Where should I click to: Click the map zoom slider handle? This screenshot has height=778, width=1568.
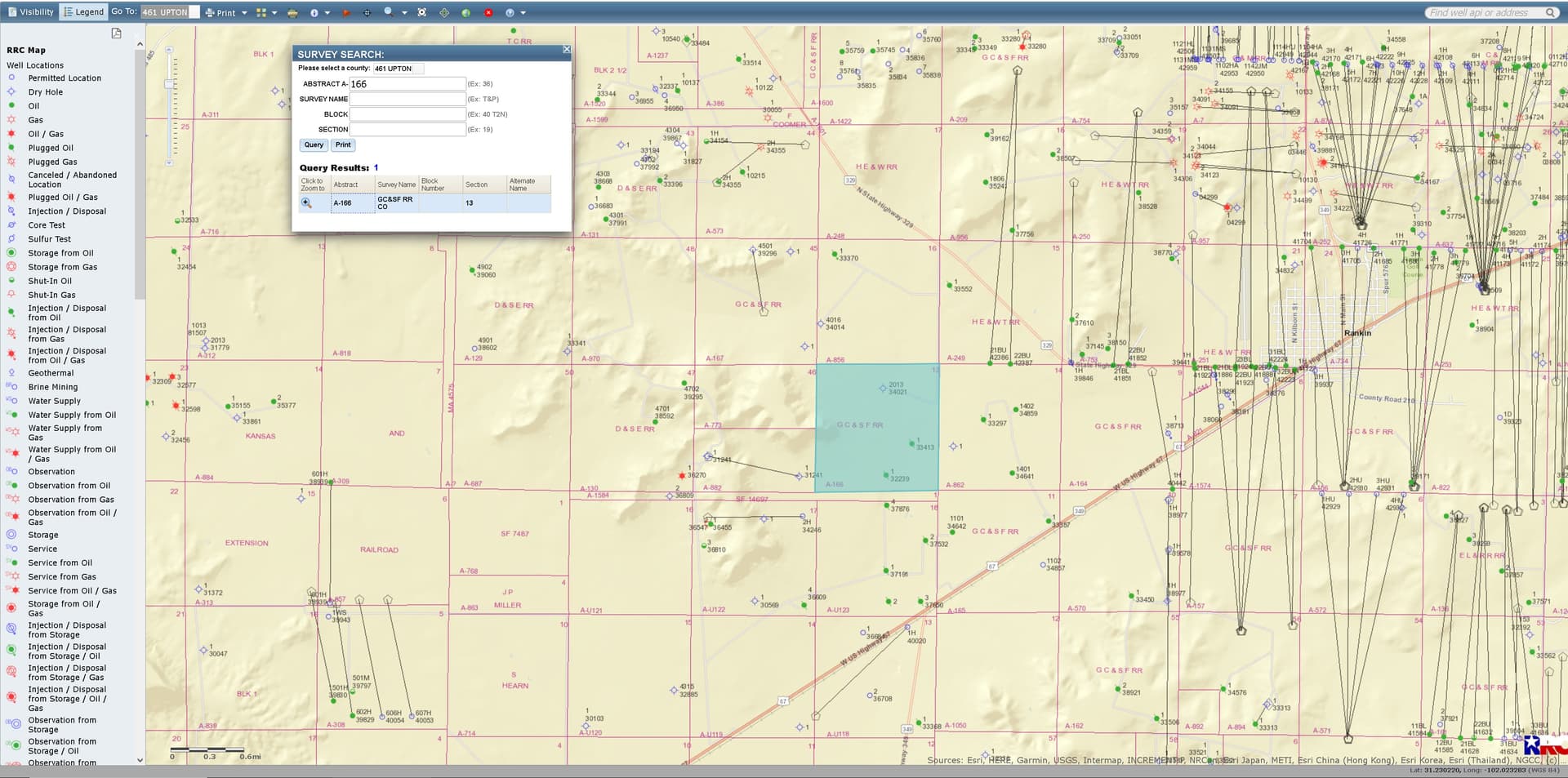(169, 84)
